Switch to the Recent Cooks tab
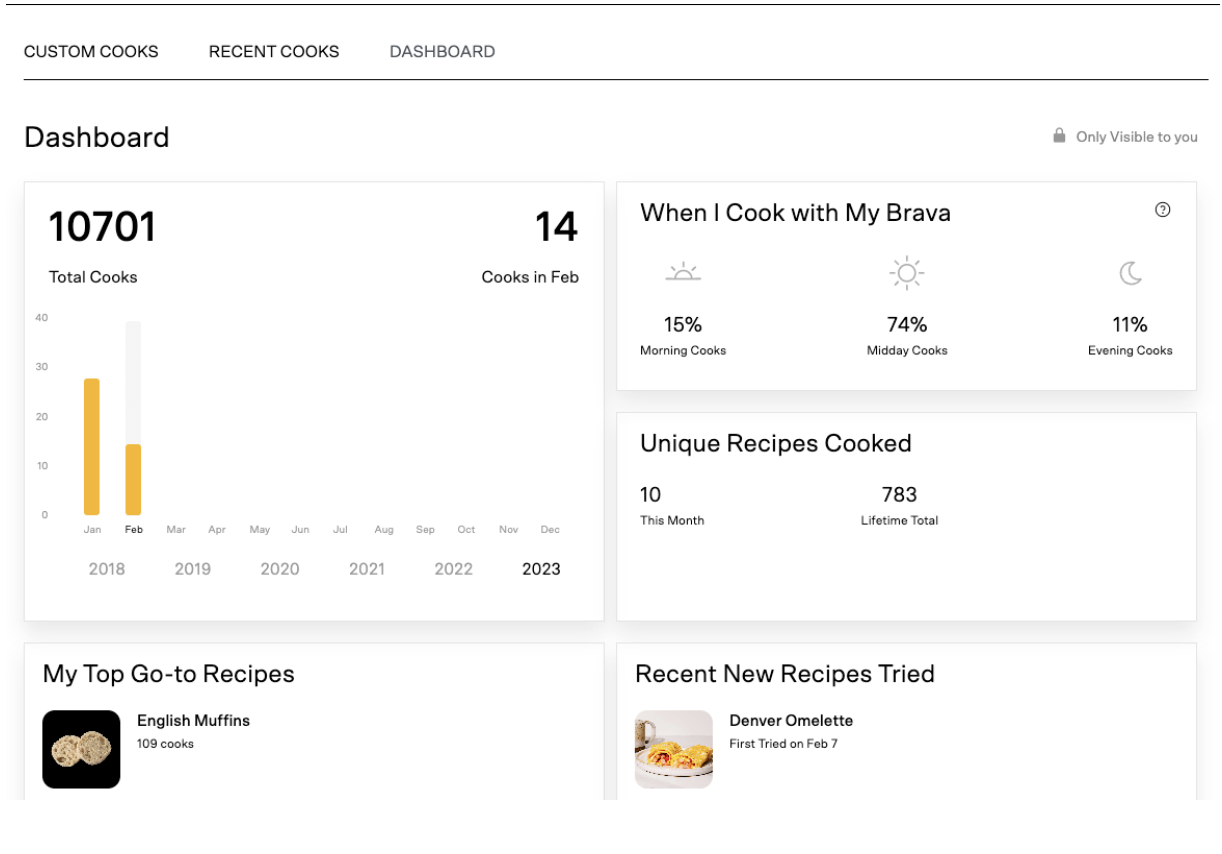Image resolution: width=1222 pixels, height=854 pixels. pos(274,51)
